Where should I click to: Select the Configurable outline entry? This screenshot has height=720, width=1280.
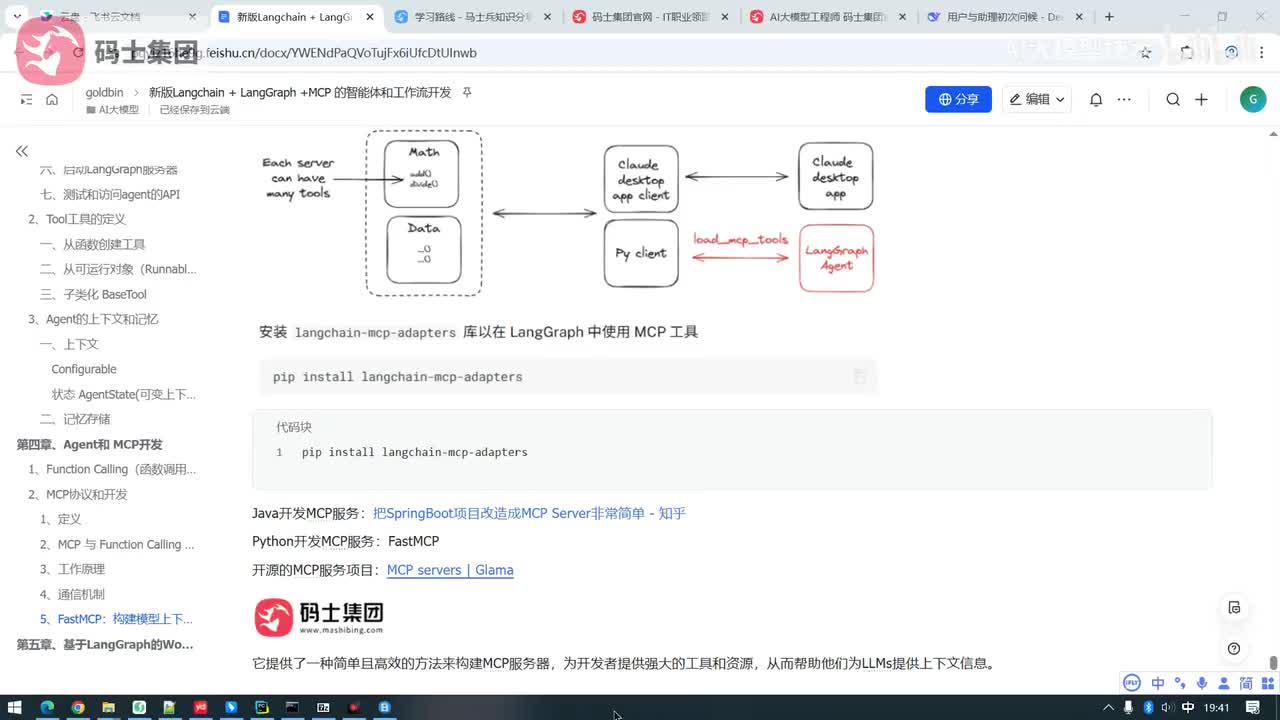point(84,369)
